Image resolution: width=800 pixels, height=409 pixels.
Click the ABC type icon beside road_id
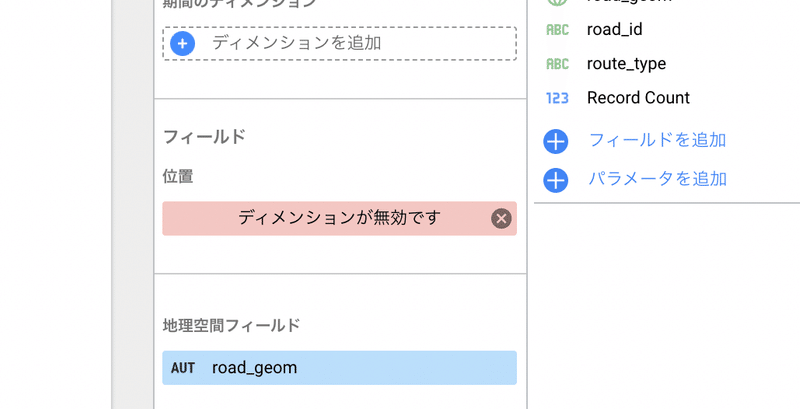[x=557, y=30]
